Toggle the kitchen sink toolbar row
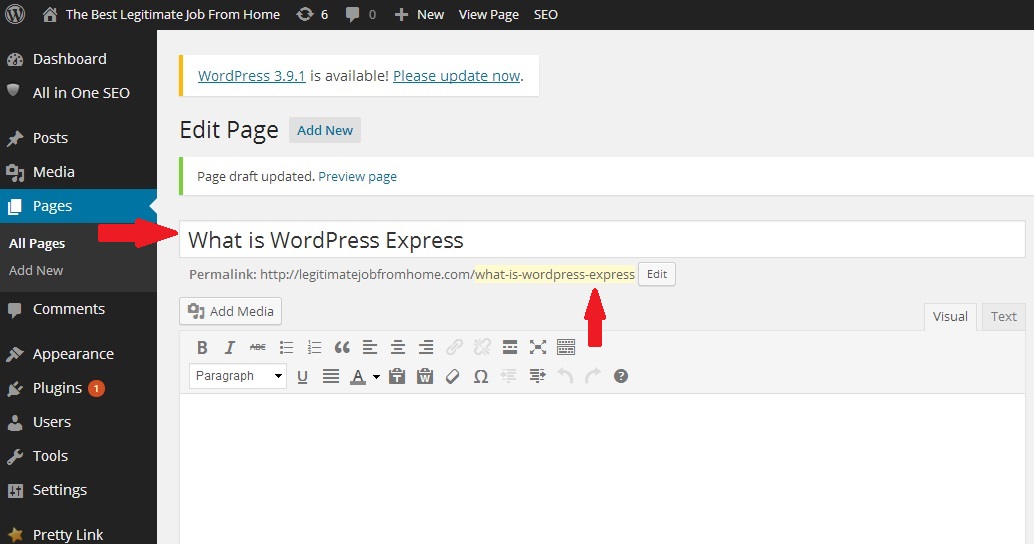This screenshot has width=1034, height=544. click(x=566, y=348)
